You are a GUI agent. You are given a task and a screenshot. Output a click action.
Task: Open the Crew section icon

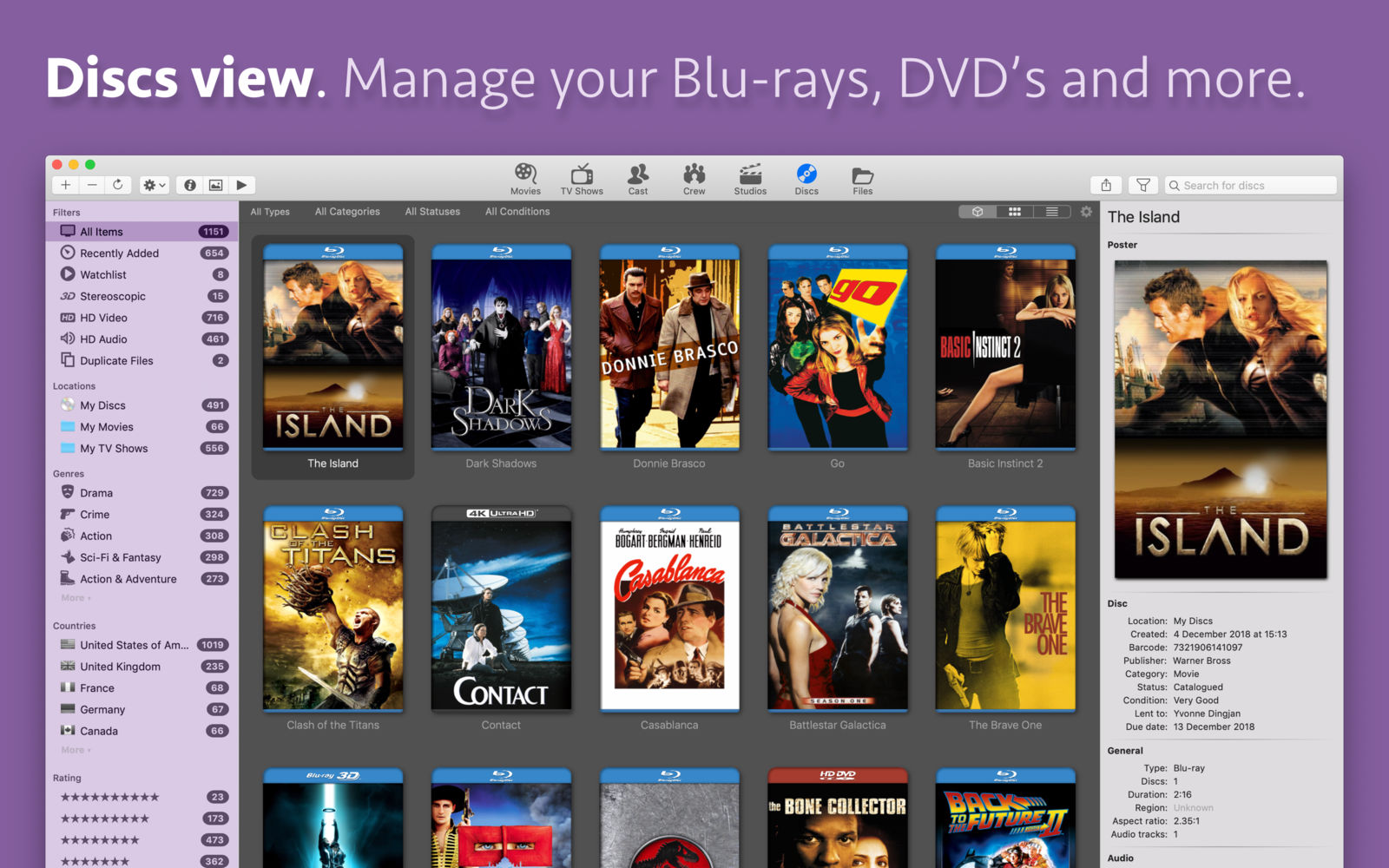pyautogui.click(x=694, y=180)
